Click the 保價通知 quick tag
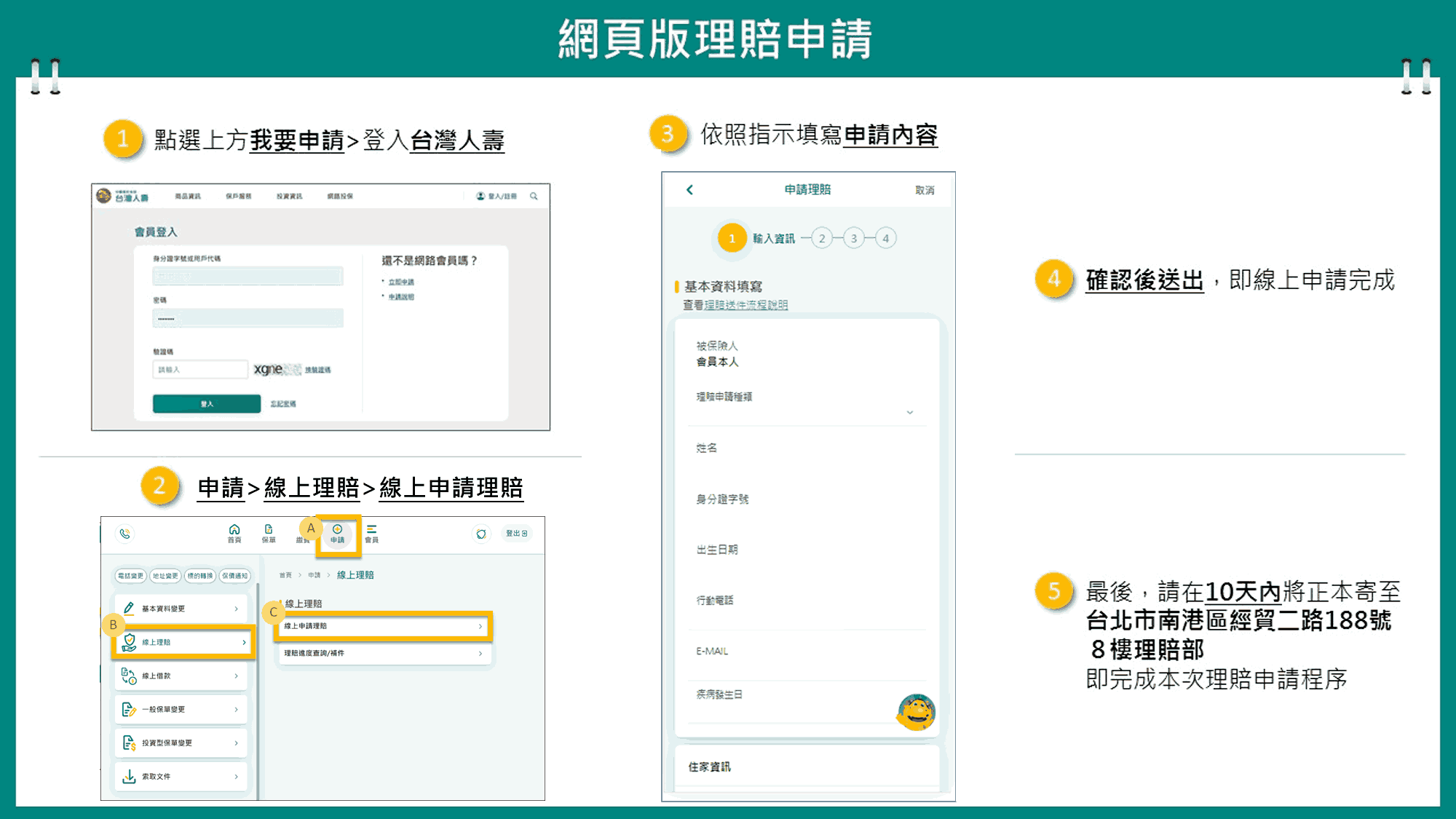Viewport: 1456px width, 819px height. point(234,576)
